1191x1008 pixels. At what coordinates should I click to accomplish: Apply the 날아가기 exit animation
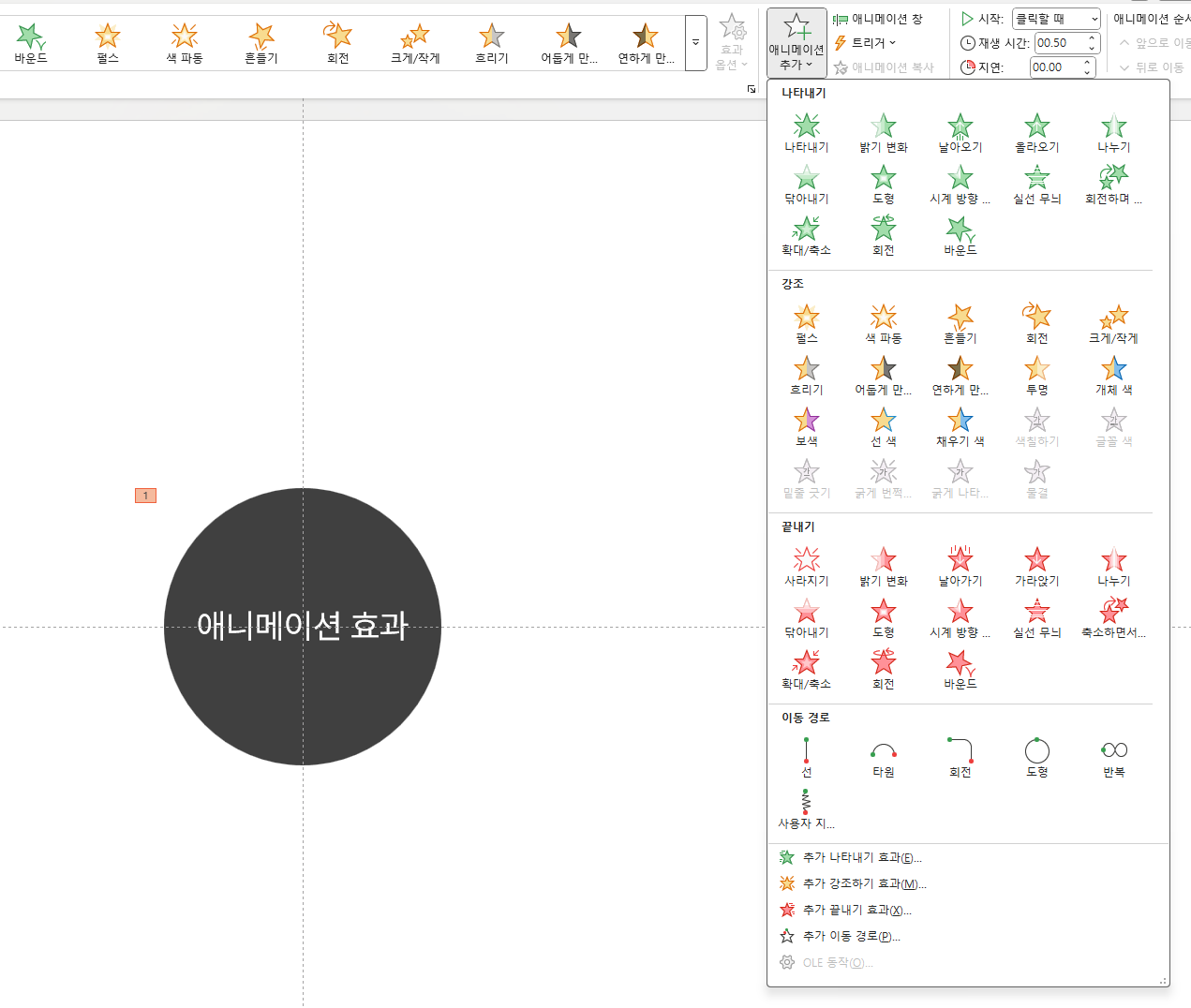coord(960,567)
